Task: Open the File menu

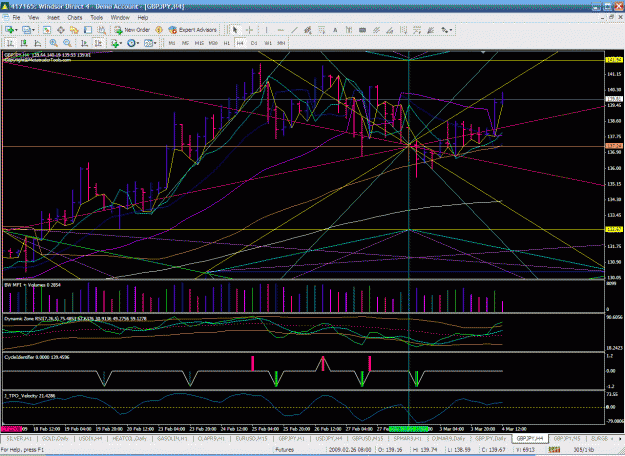Action: [16, 18]
